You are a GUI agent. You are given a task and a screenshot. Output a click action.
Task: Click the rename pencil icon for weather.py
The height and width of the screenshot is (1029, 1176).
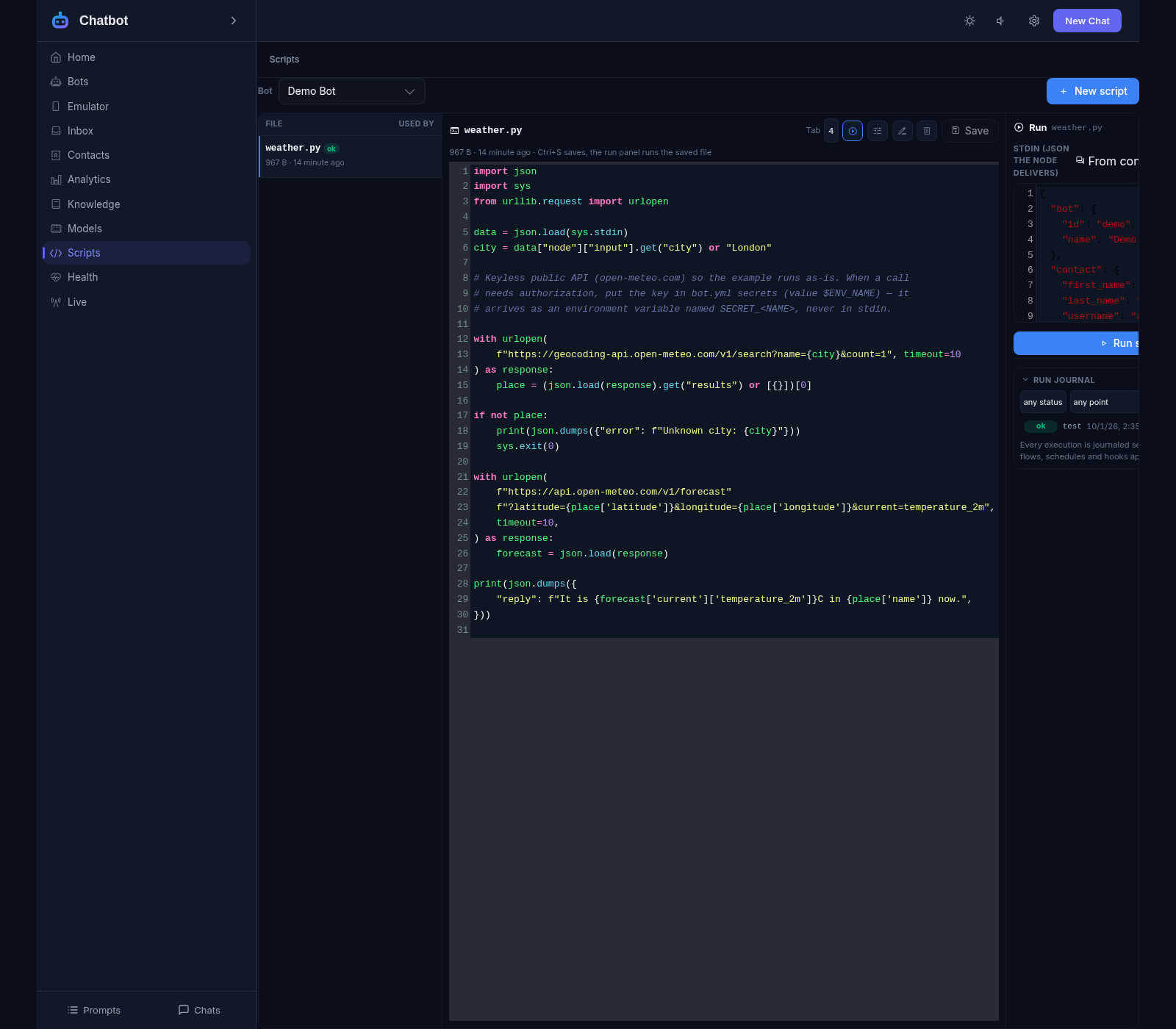tap(903, 131)
